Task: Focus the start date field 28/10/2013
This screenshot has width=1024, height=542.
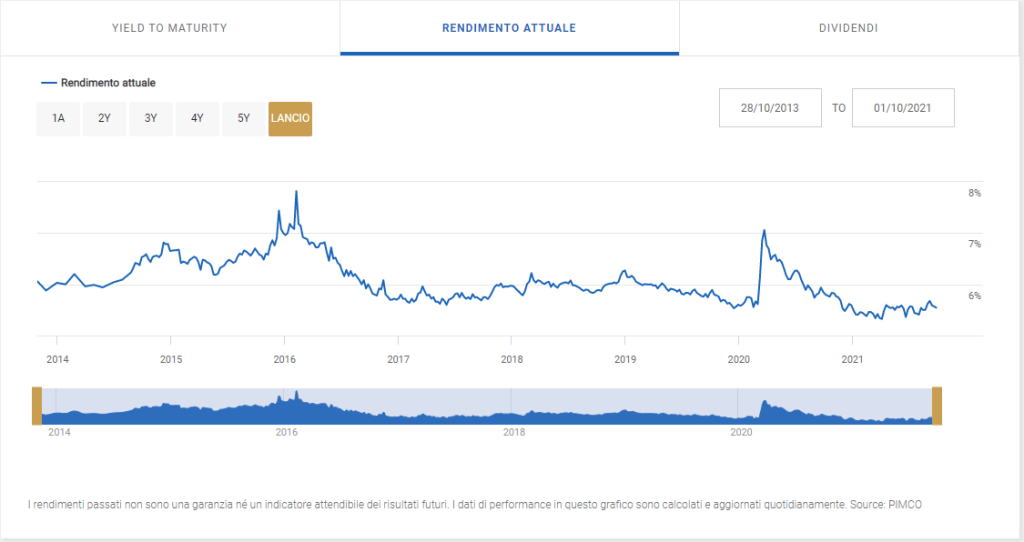Action: (x=769, y=108)
